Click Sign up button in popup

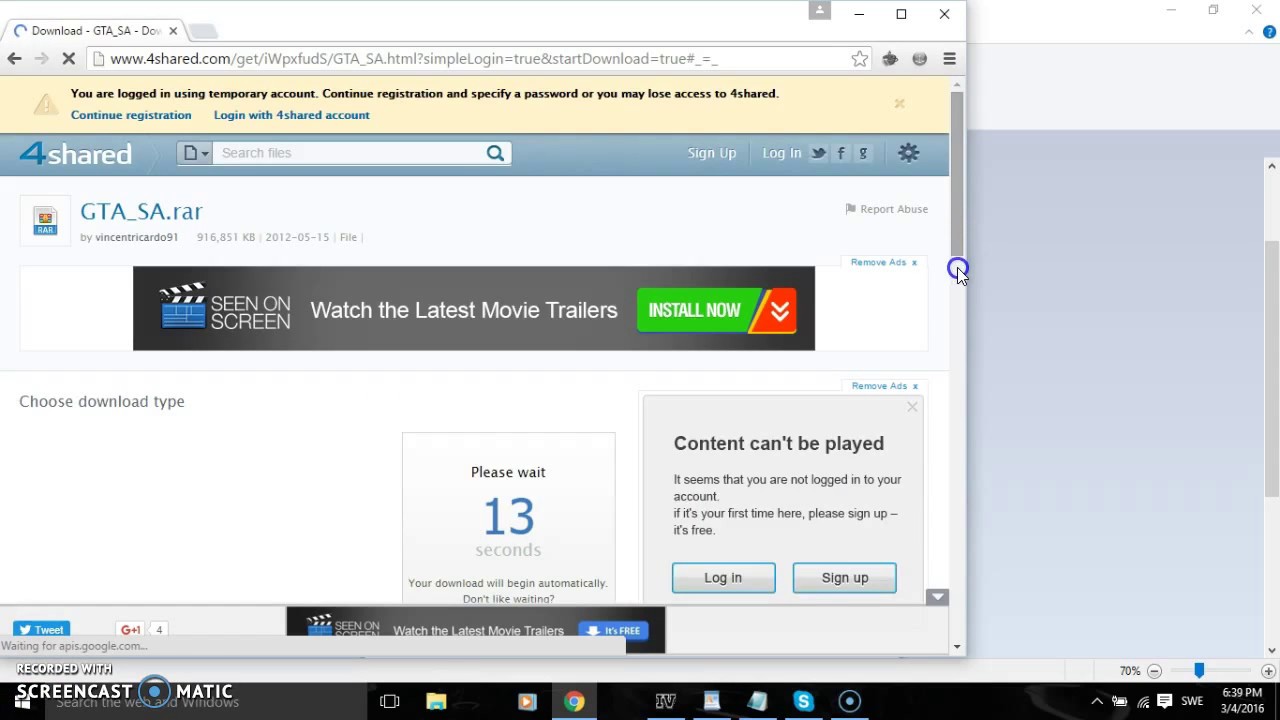844,578
